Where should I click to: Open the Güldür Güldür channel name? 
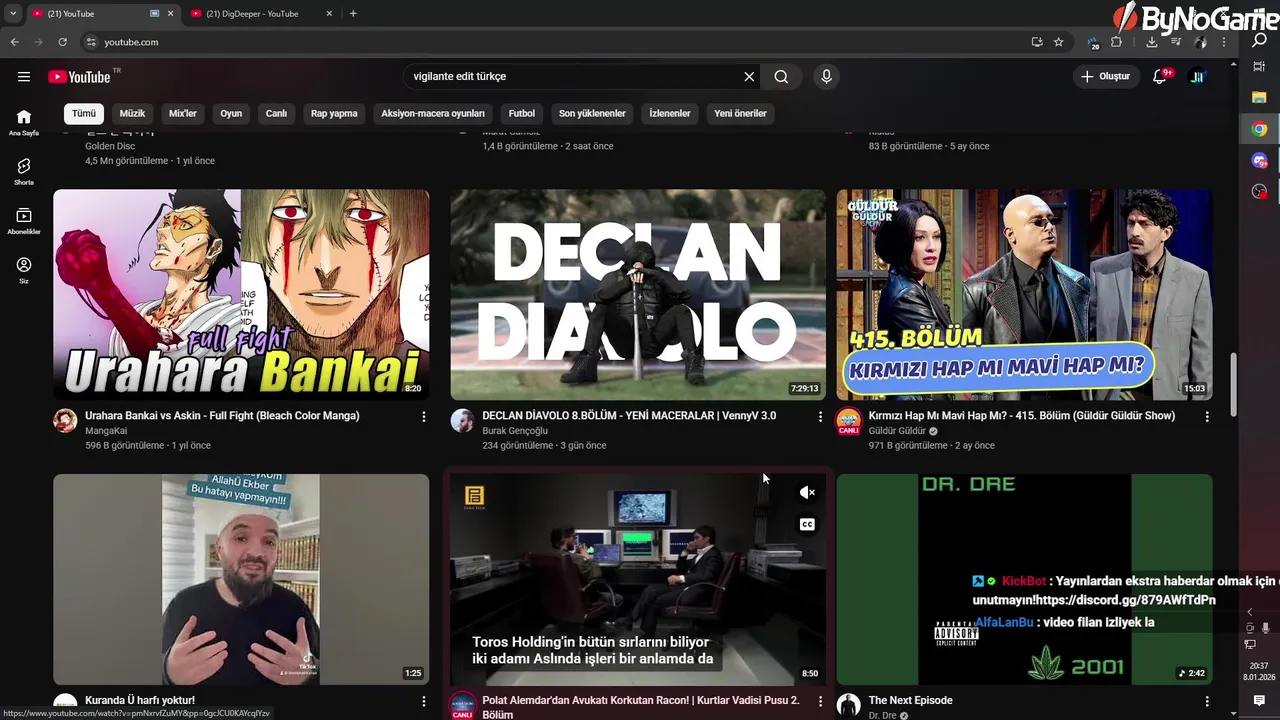click(897, 431)
